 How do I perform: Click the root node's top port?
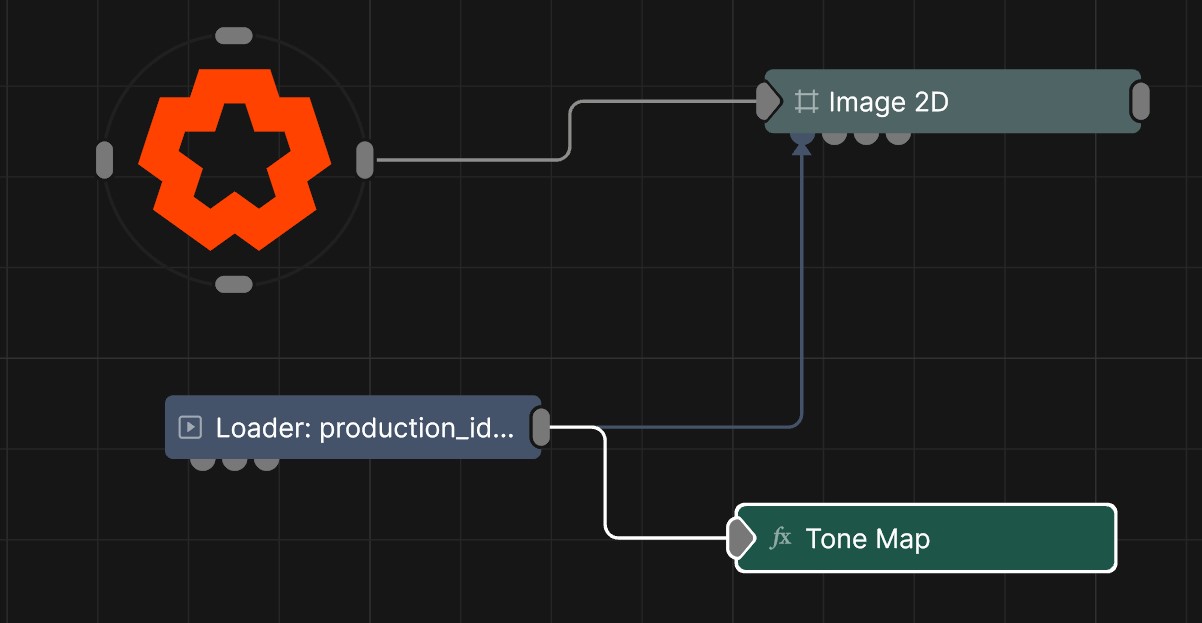tap(234, 36)
